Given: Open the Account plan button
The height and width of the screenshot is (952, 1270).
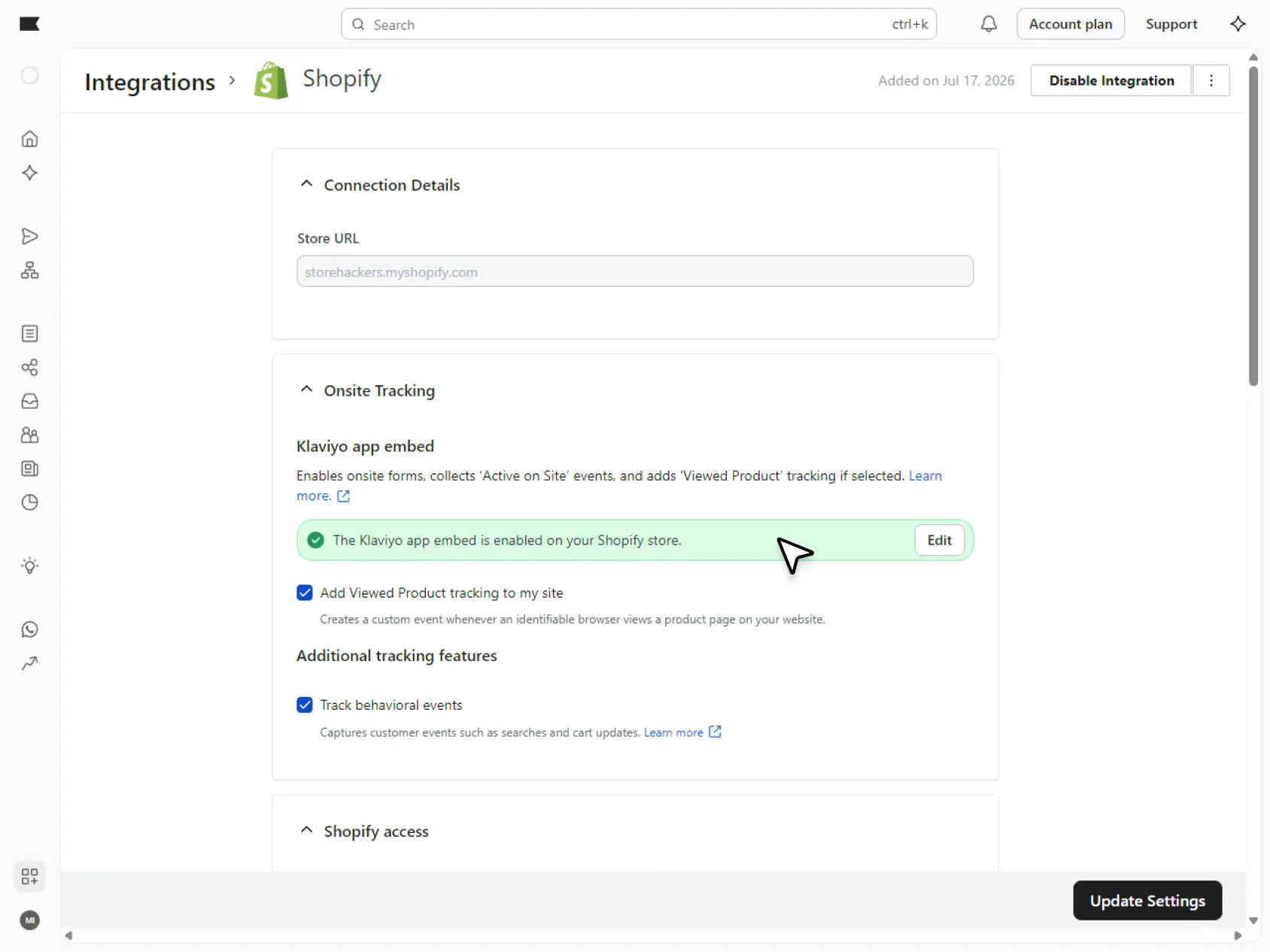Looking at the screenshot, I should (x=1071, y=24).
